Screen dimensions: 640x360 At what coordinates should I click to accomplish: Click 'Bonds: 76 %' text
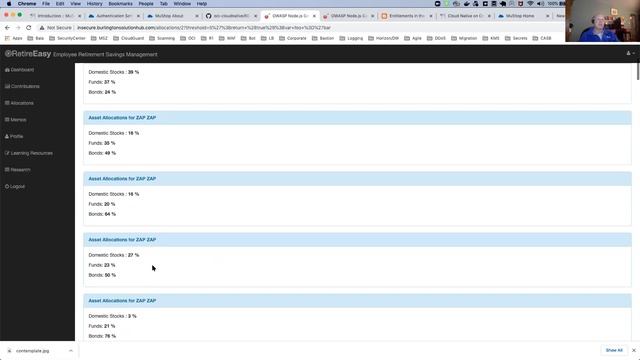point(102,336)
